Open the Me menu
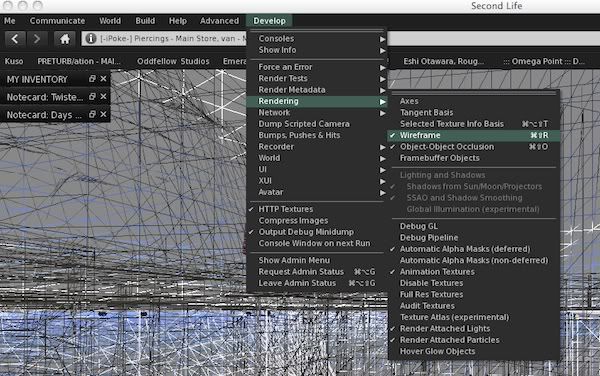Viewport: 600px width, 376px height. (10, 21)
